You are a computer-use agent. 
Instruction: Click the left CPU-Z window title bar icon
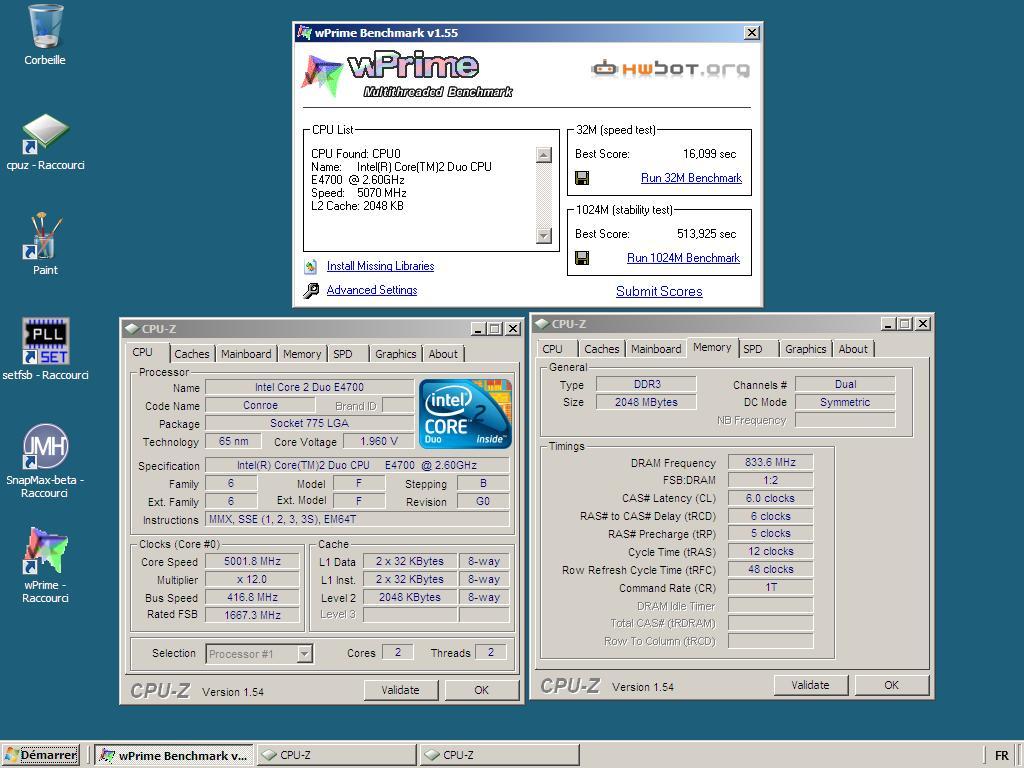(131, 328)
